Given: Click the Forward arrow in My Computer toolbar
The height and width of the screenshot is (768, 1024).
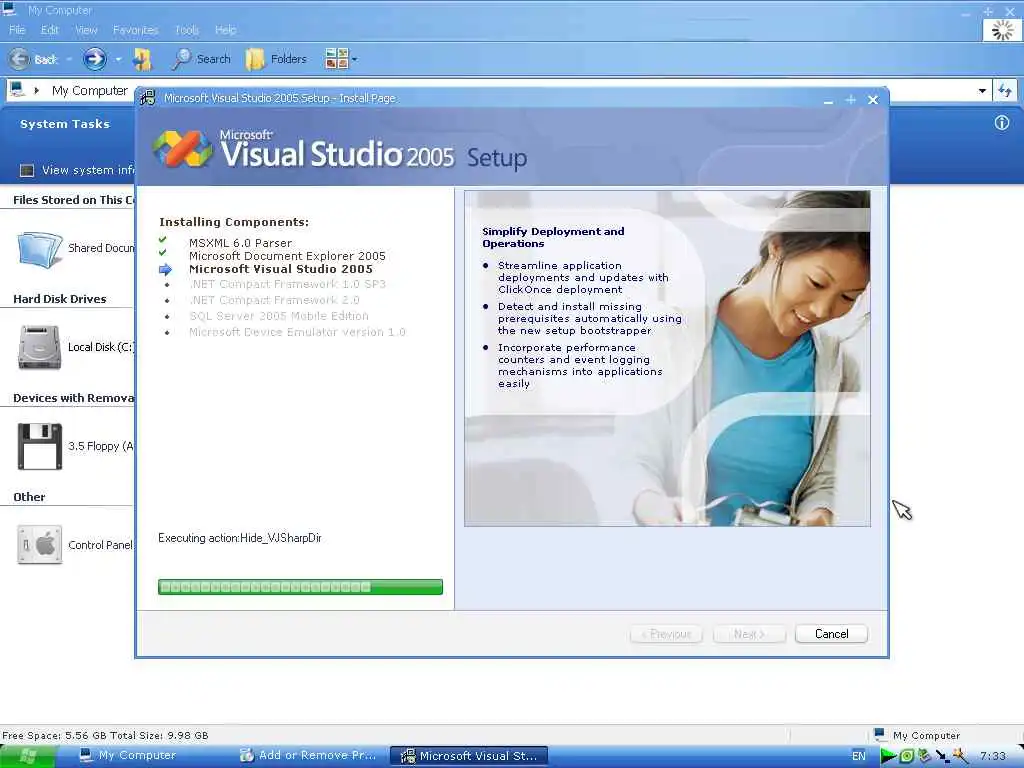Looking at the screenshot, I should tap(95, 59).
